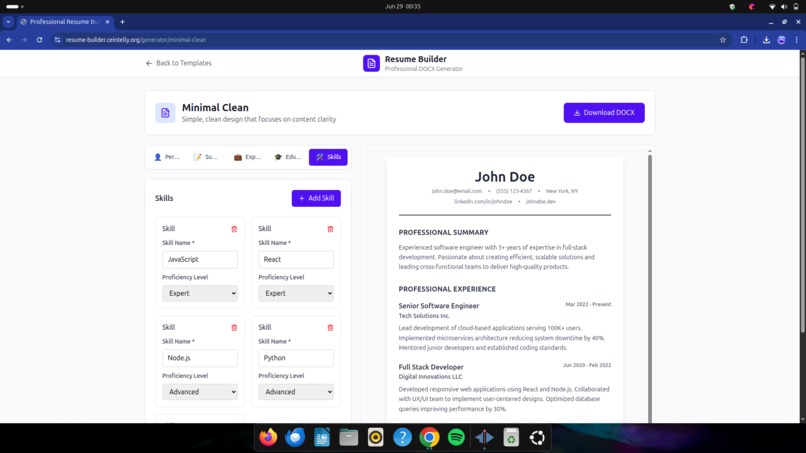Open Spotify from the dock
This screenshot has height=453, width=806.
point(456,438)
